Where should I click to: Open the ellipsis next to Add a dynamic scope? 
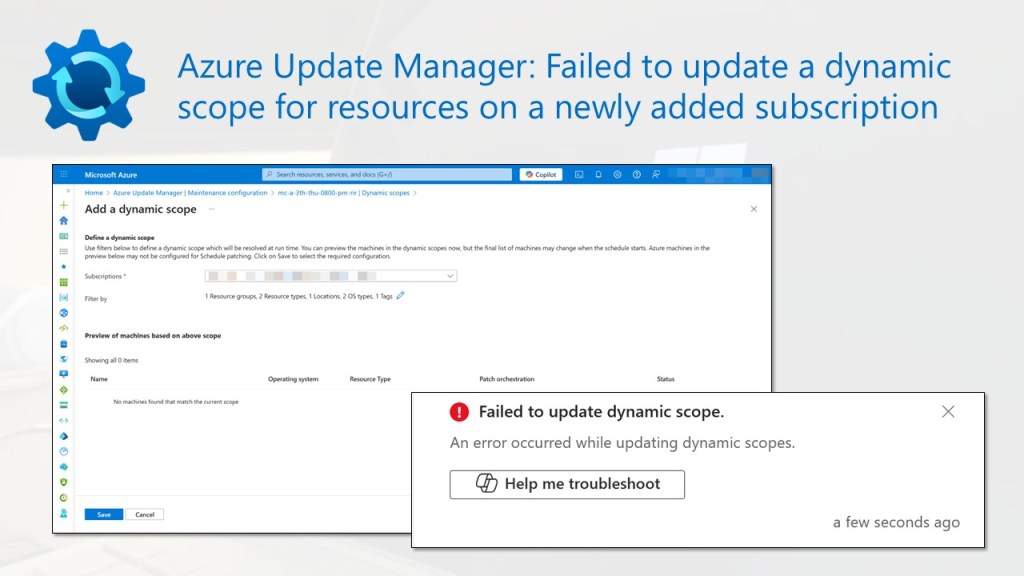pos(211,209)
